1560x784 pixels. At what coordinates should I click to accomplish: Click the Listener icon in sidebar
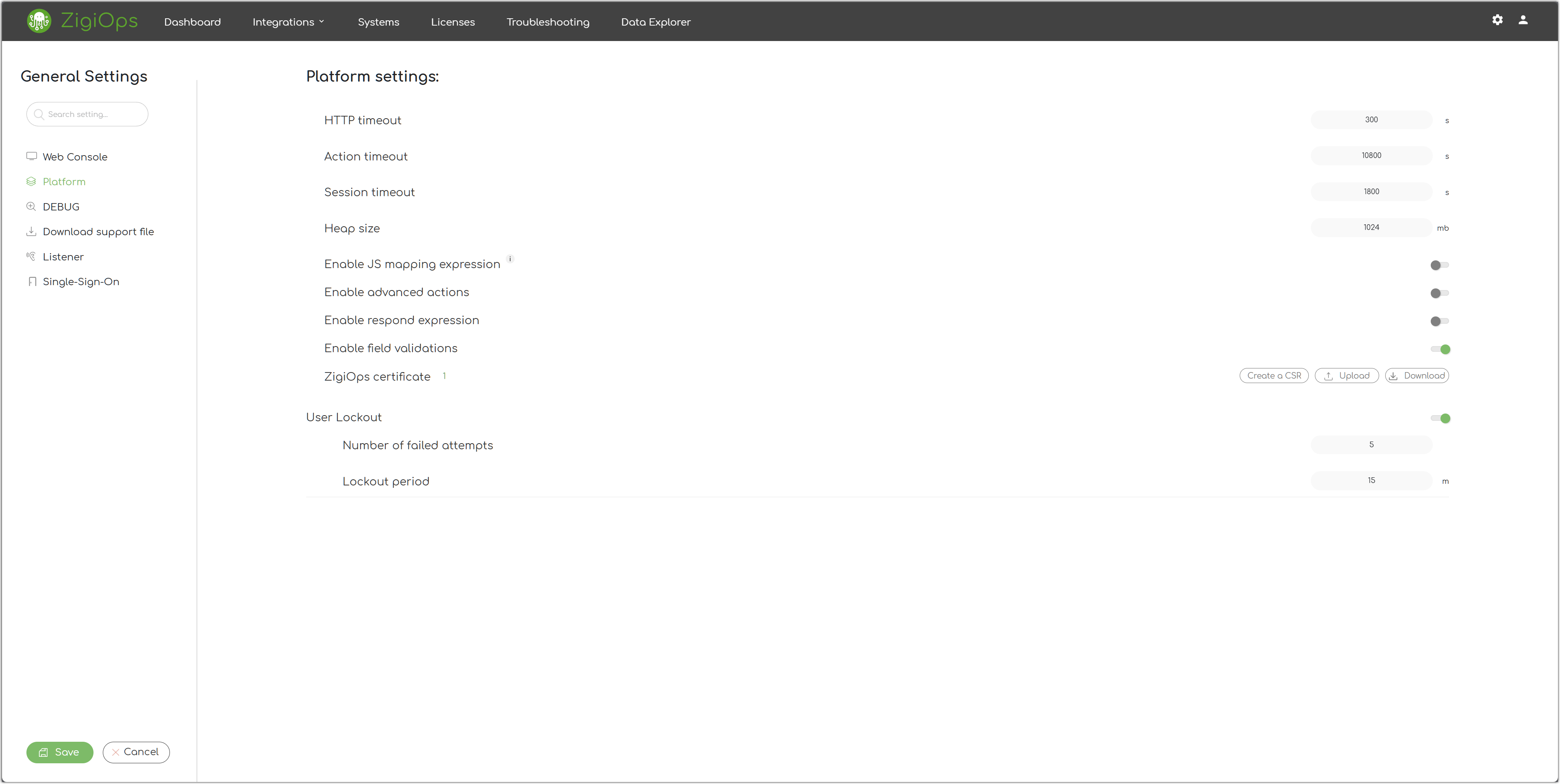point(31,256)
